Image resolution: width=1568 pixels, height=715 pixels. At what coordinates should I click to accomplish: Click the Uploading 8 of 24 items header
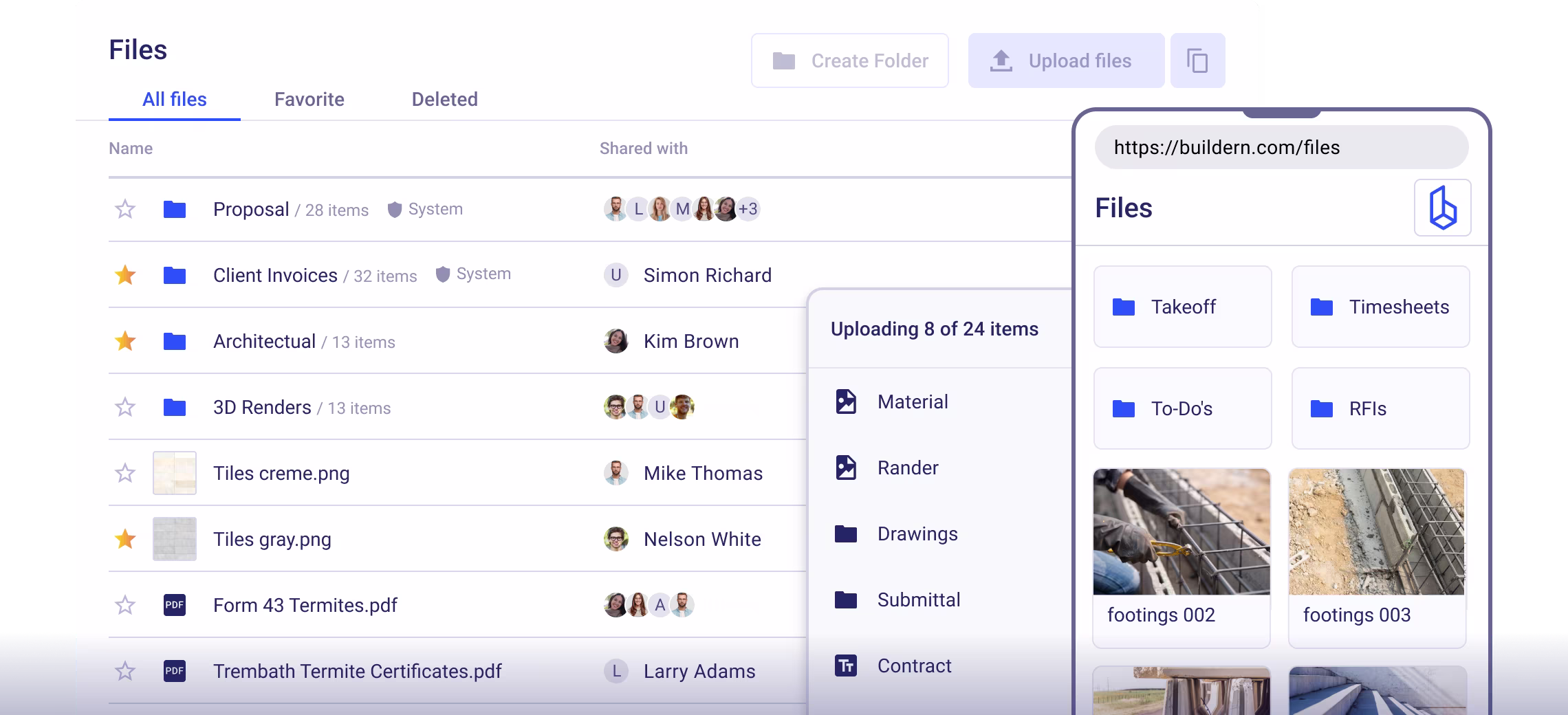(935, 329)
